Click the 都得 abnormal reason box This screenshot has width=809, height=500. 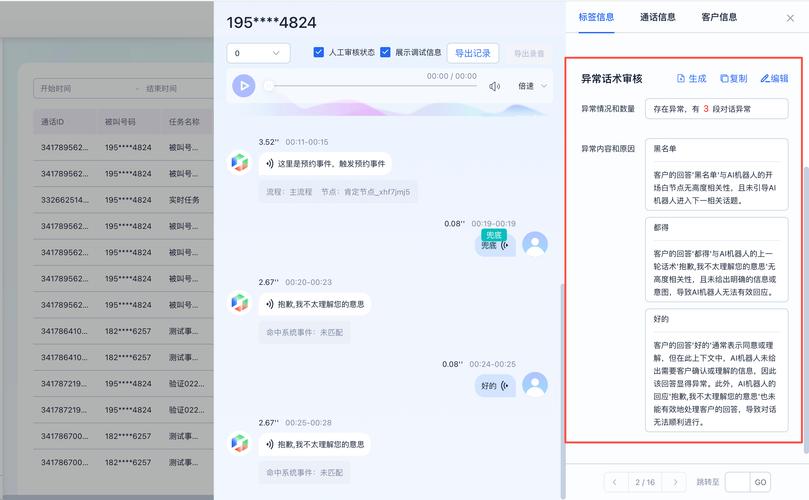coord(717,260)
